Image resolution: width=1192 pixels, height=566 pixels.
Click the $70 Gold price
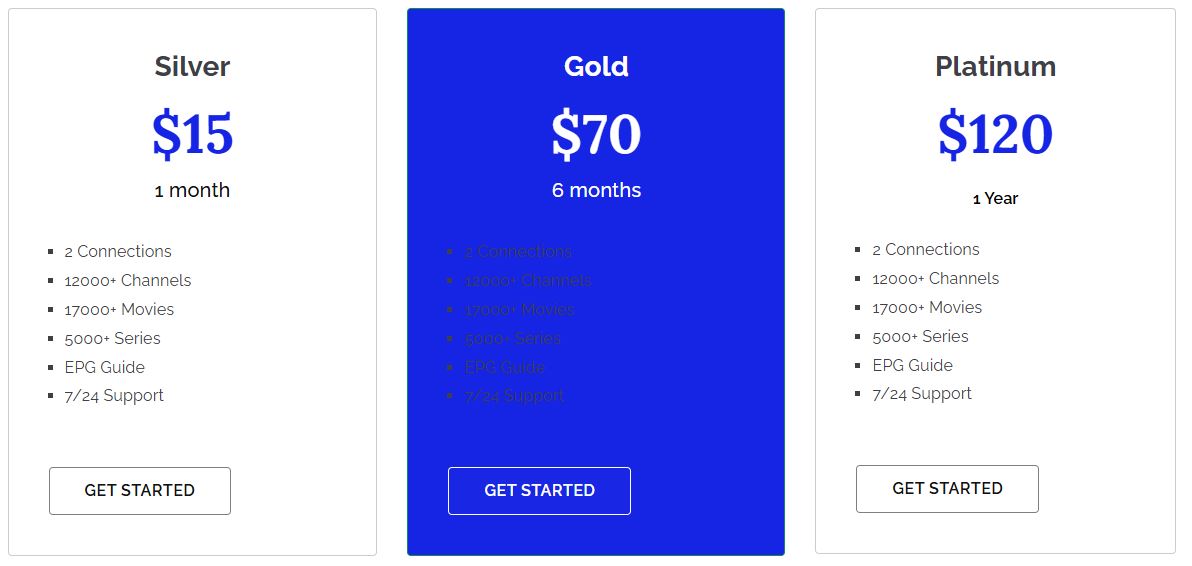[x=596, y=134]
